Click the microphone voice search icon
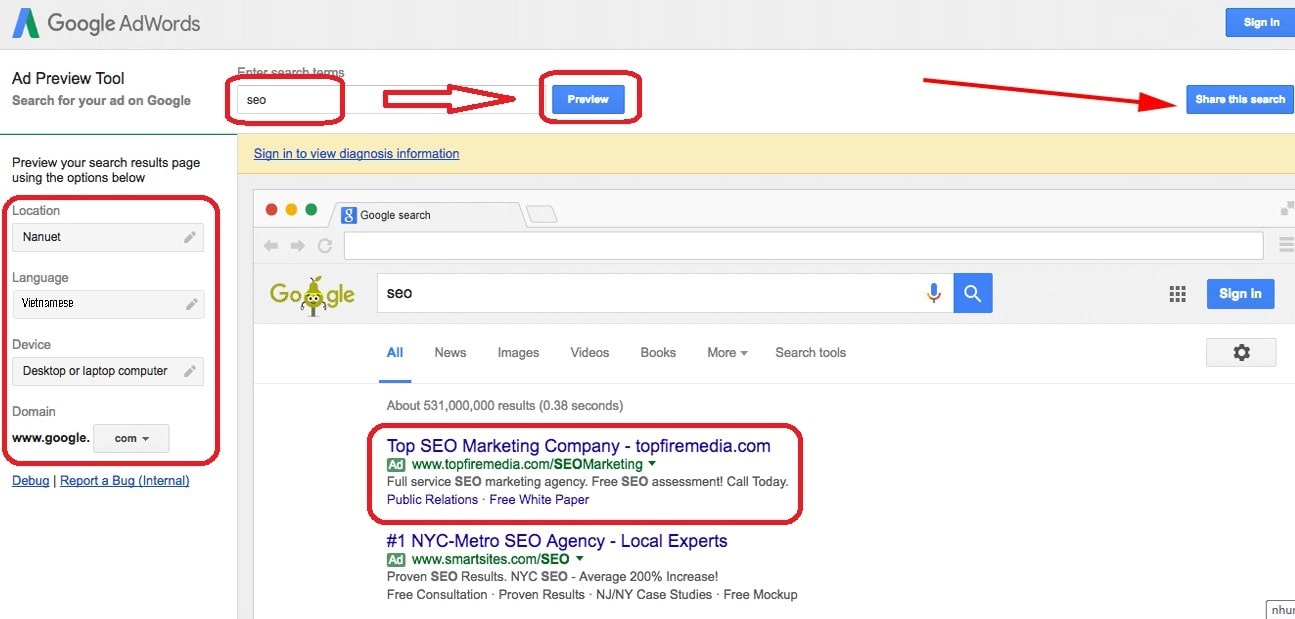Screen dimensions: 1295x619 tap(934, 293)
